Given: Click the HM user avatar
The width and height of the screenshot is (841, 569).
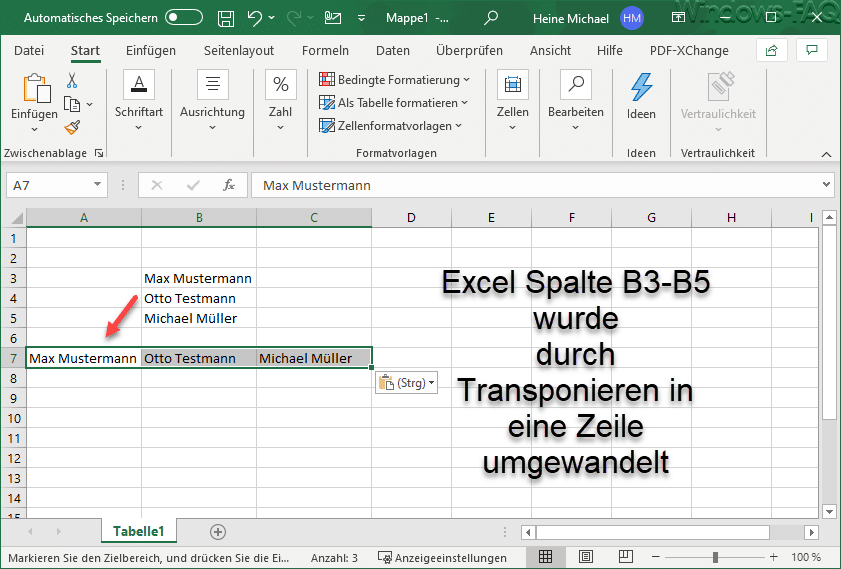Looking at the screenshot, I should click(631, 18).
